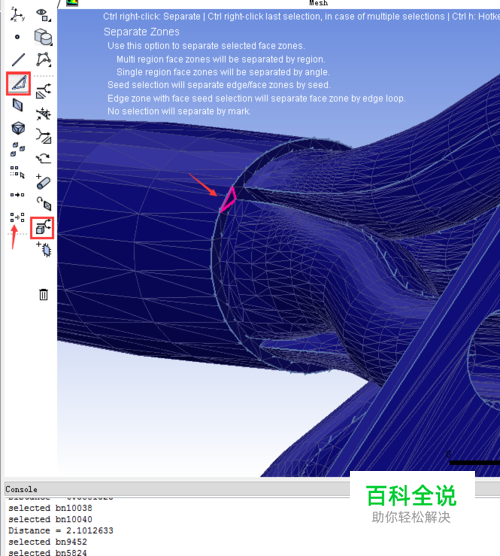This screenshot has height=556, width=500.
Task: Open the eye display options icon
Action: tap(44, 15)
